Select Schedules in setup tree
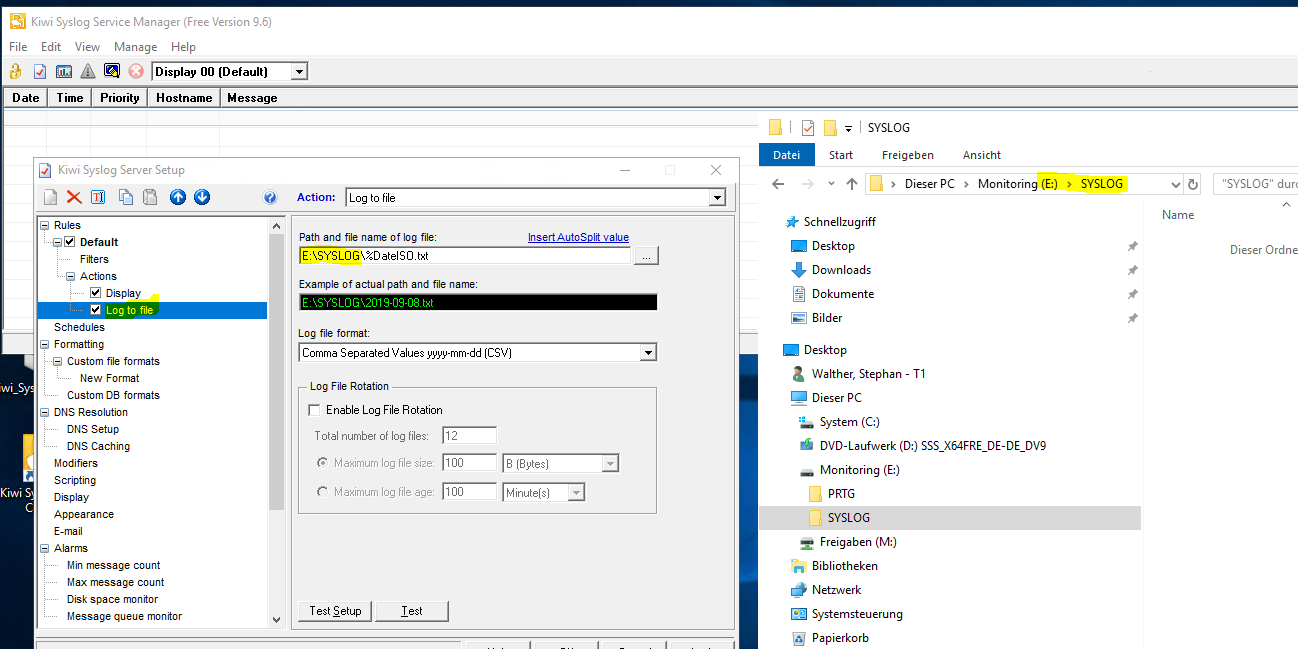The width and height of the screenshot is (1298, 649). [x=79, y=327]
